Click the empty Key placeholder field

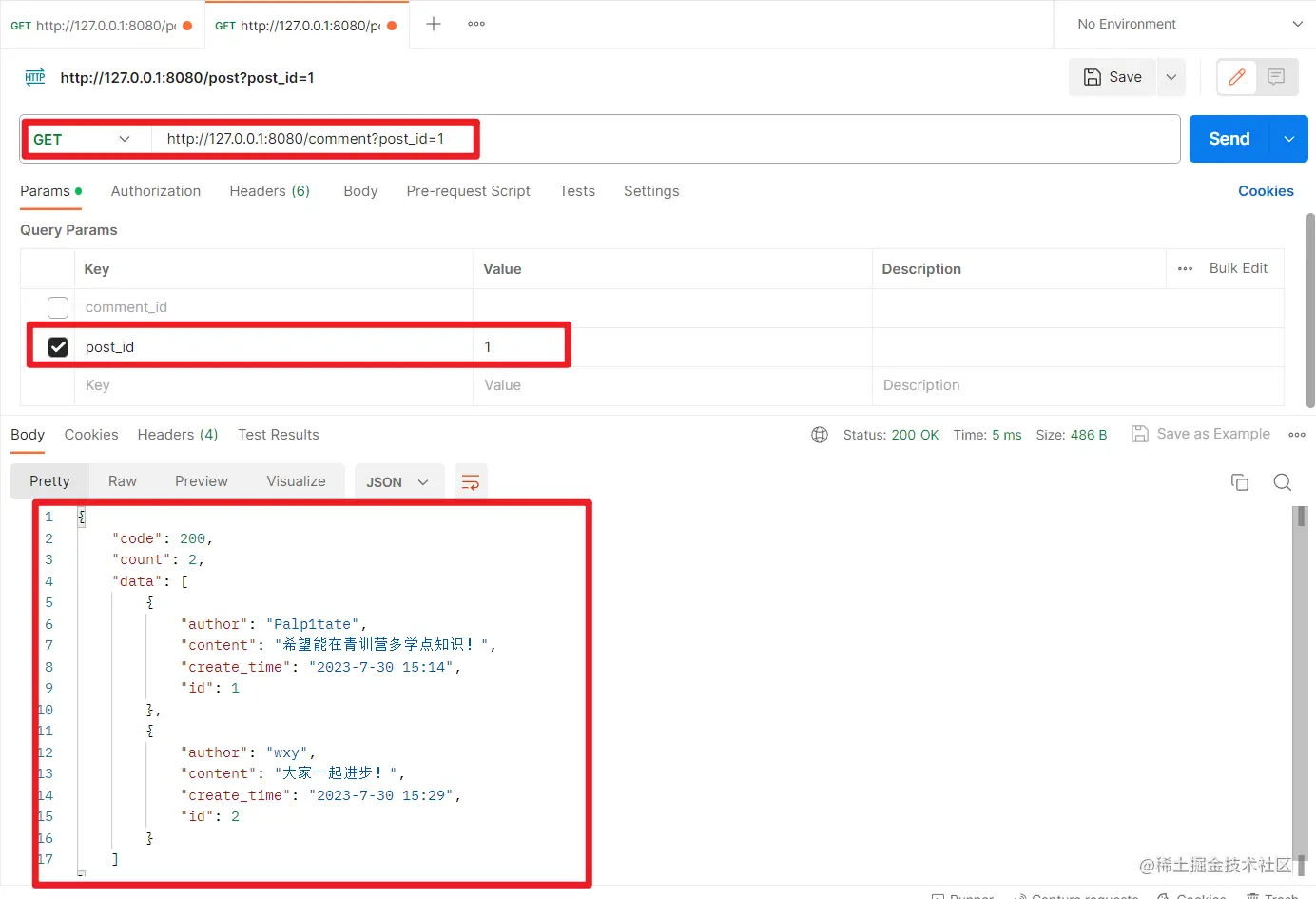(274, 385)
